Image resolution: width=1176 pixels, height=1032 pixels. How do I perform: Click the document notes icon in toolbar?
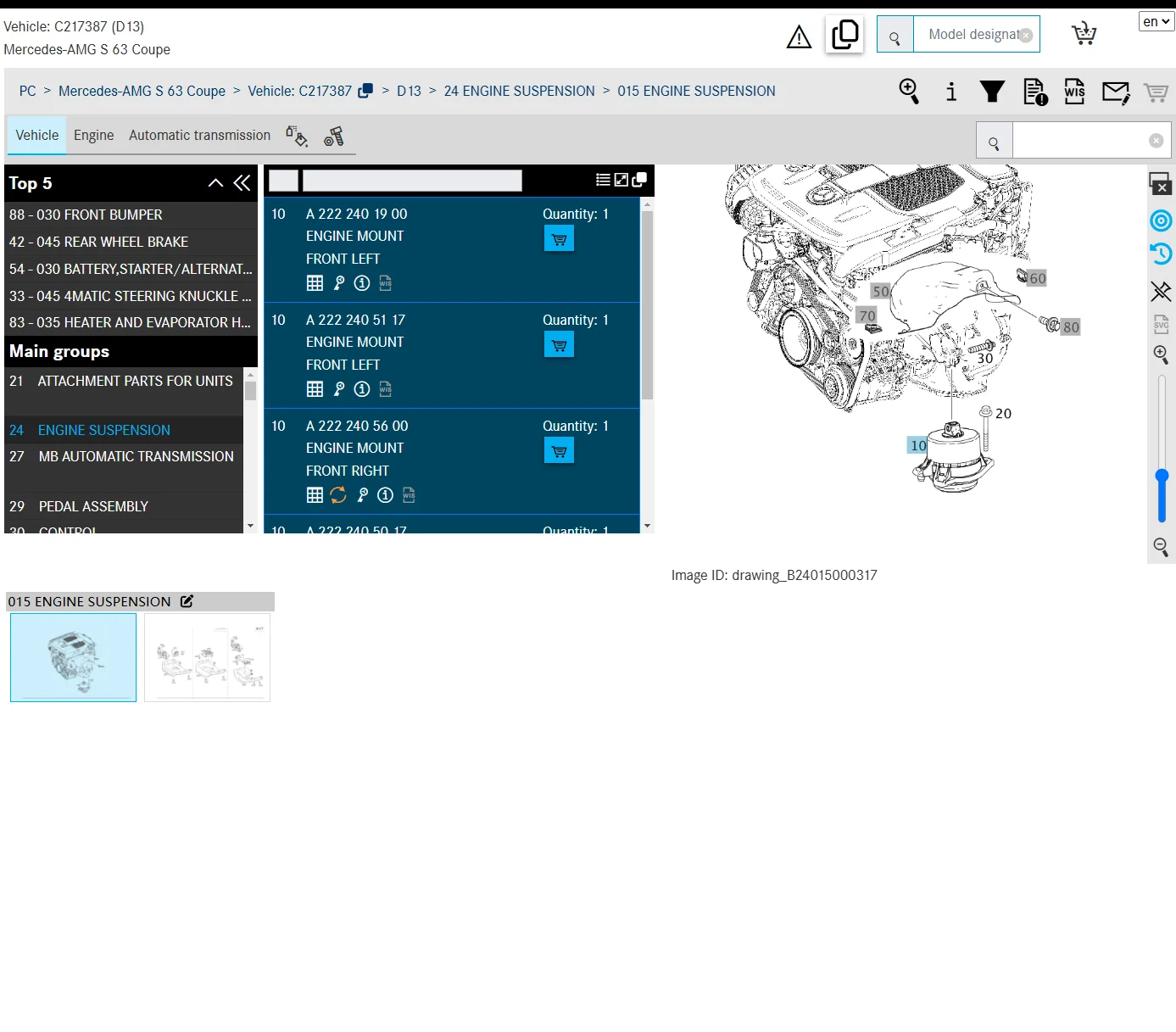tap(1034, 92)
